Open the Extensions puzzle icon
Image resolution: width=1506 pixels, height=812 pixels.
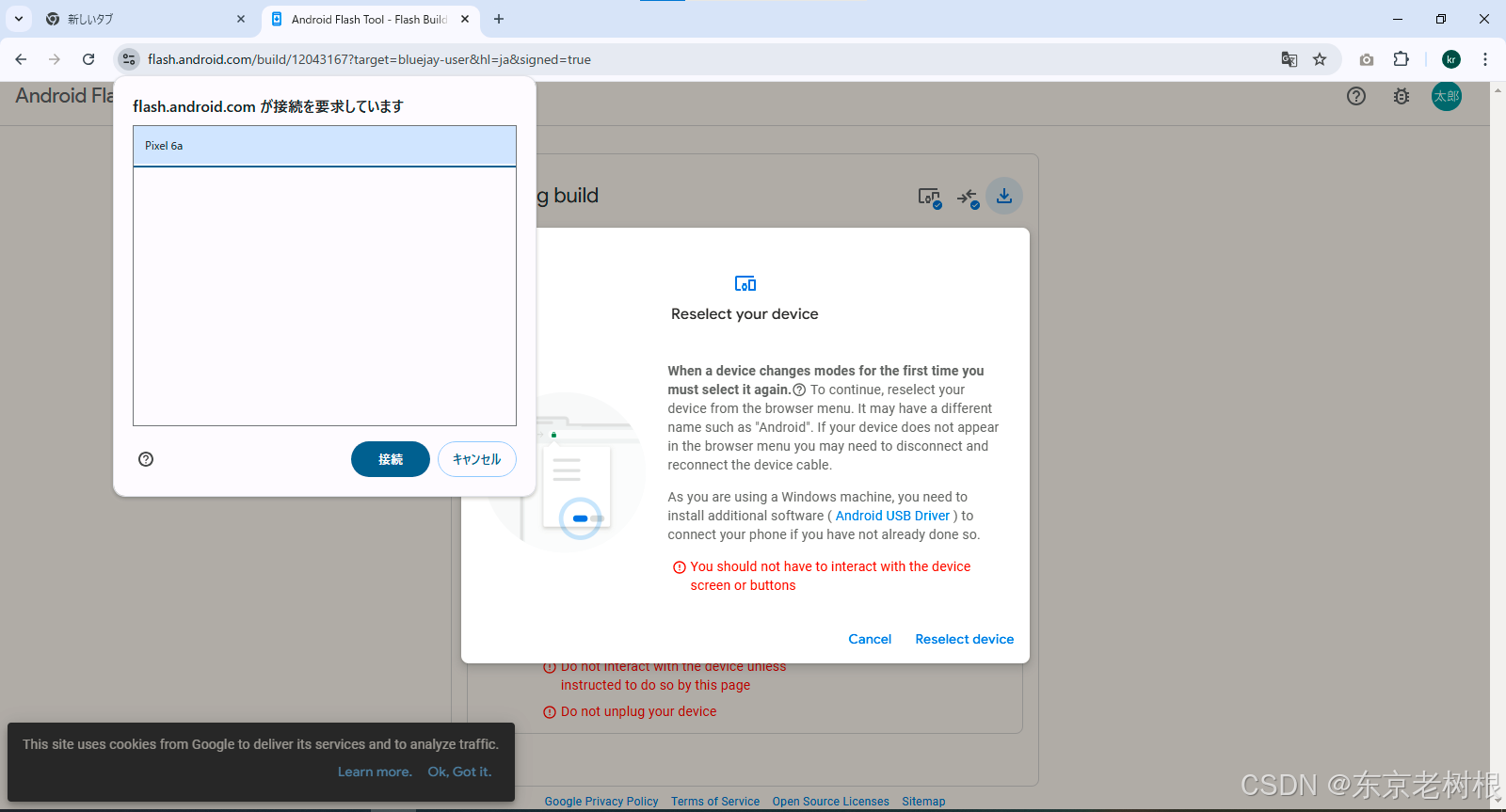click(x=1401, y=59)
